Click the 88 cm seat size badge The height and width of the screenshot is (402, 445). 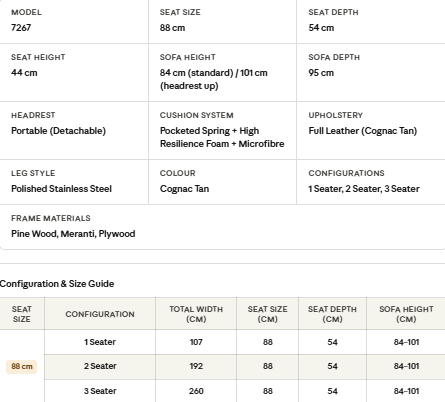(22, 367)
